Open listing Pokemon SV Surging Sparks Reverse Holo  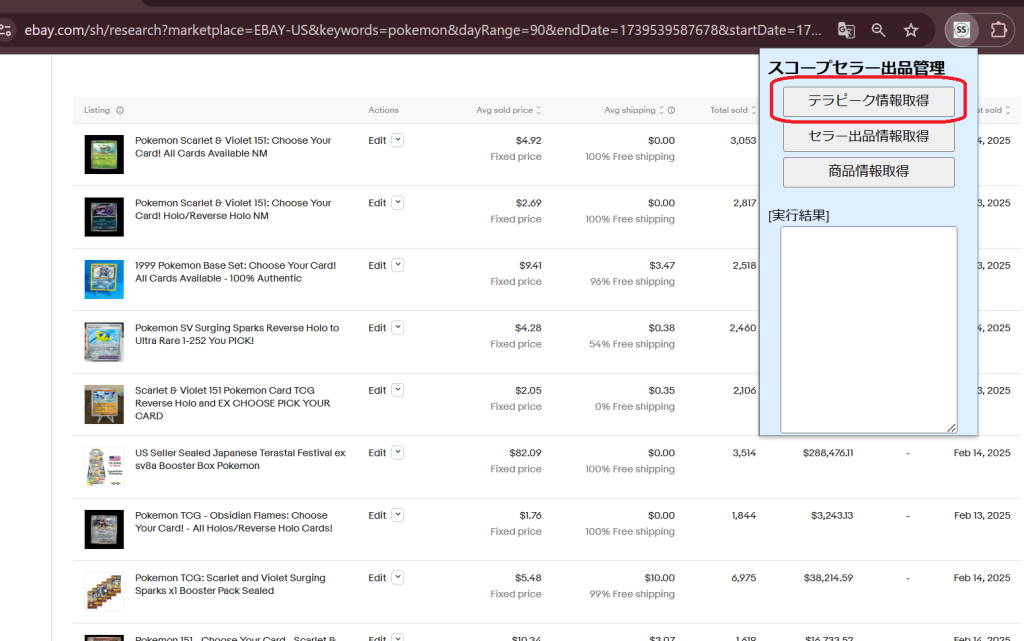[x=237, y=334]
